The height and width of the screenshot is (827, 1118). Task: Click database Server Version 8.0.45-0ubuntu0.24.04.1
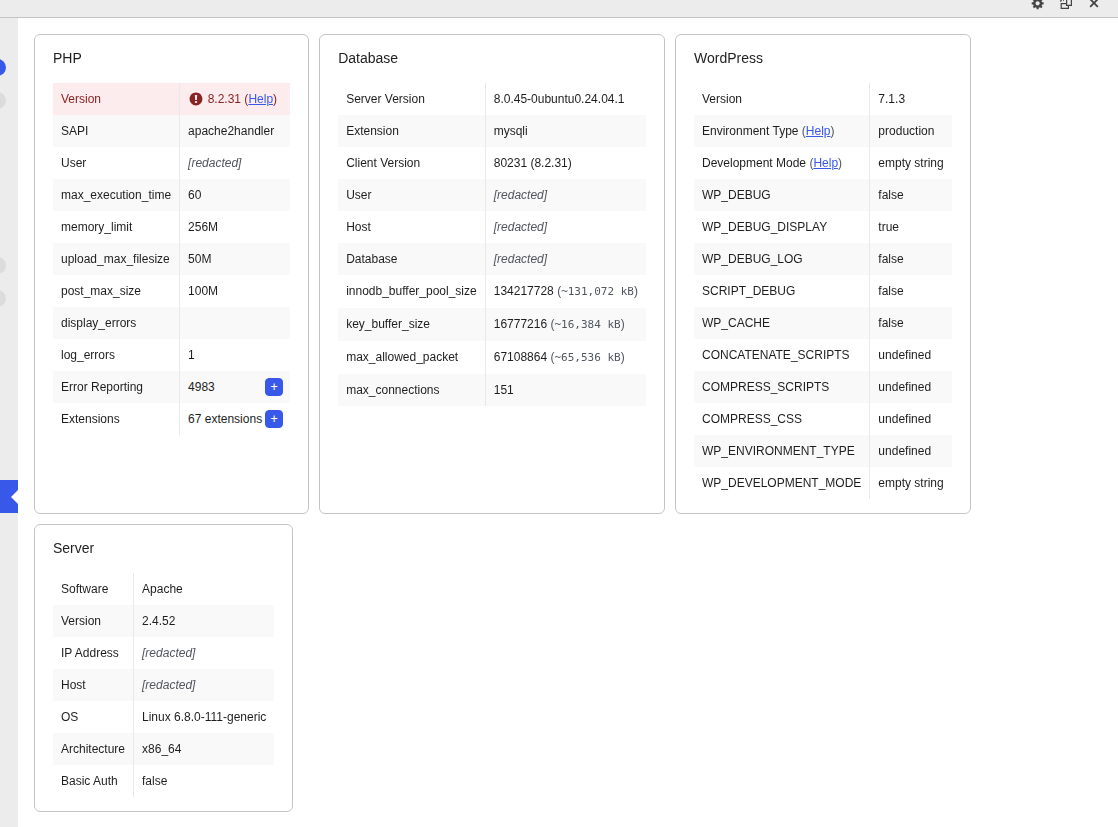tap(559, 99)
